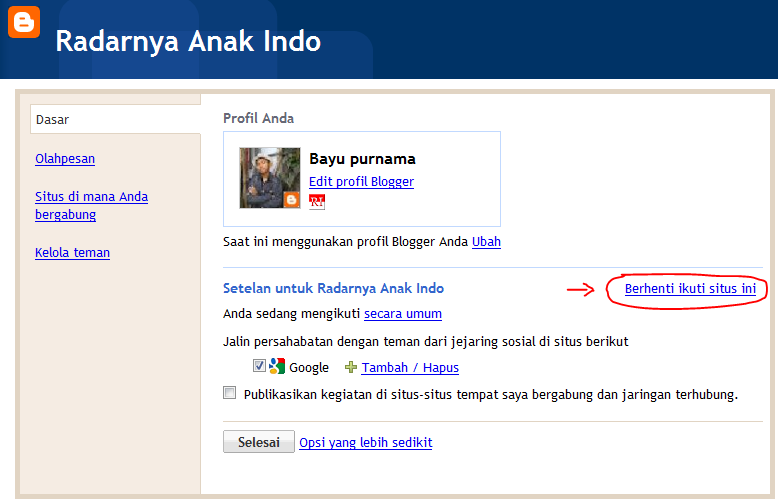This screenshot has height=500, width=778.
Task: Click the secara umum link
Action: (x=403, y=314)
